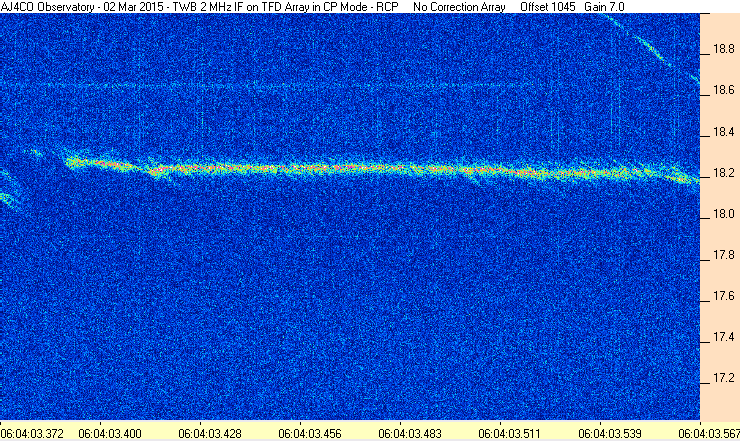The height and width of the screenshot is (441, 740).
Task: Click the 18.4 MHz frequency tick label
Action: coord(723,132)
